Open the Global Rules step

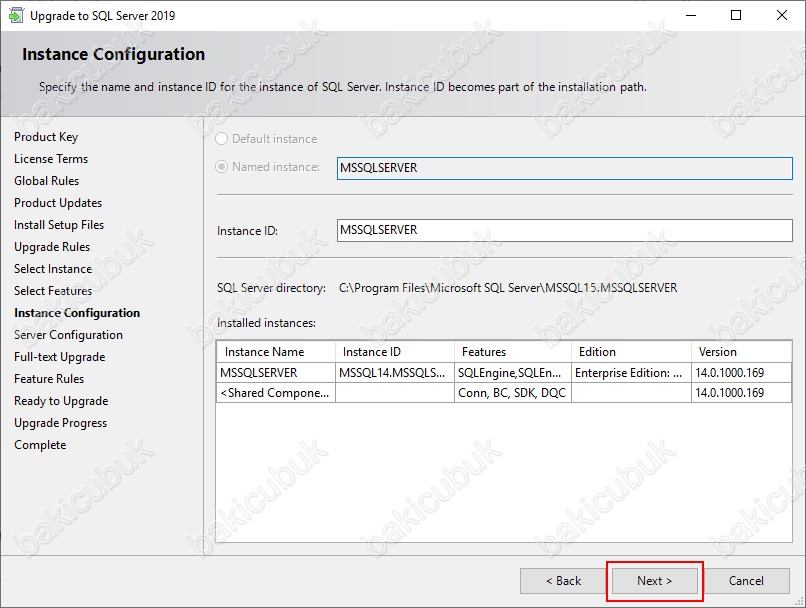47,181
